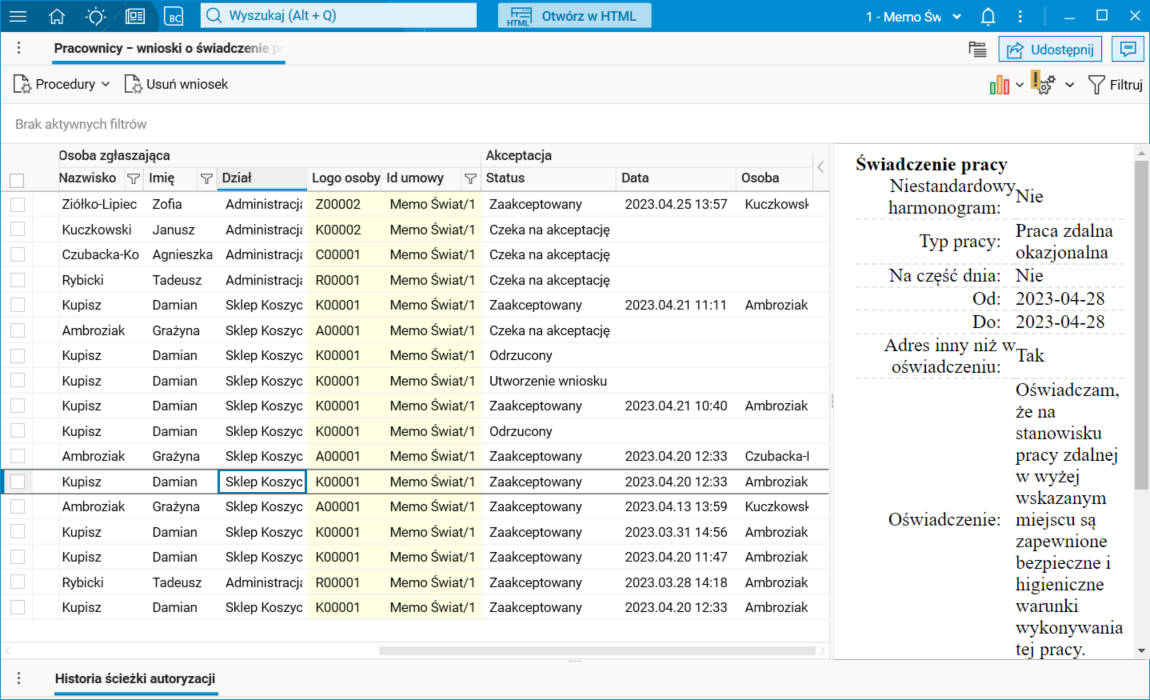Open the top bar three-dots menu
Screen dimensions: 1150x700
[x=1020, y=15]
